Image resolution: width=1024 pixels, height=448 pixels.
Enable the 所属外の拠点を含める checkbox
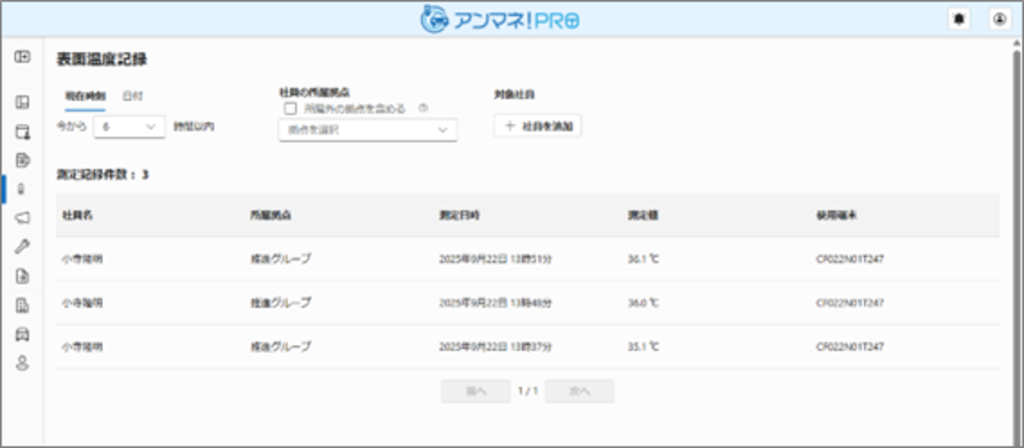[x=290, y=109]
